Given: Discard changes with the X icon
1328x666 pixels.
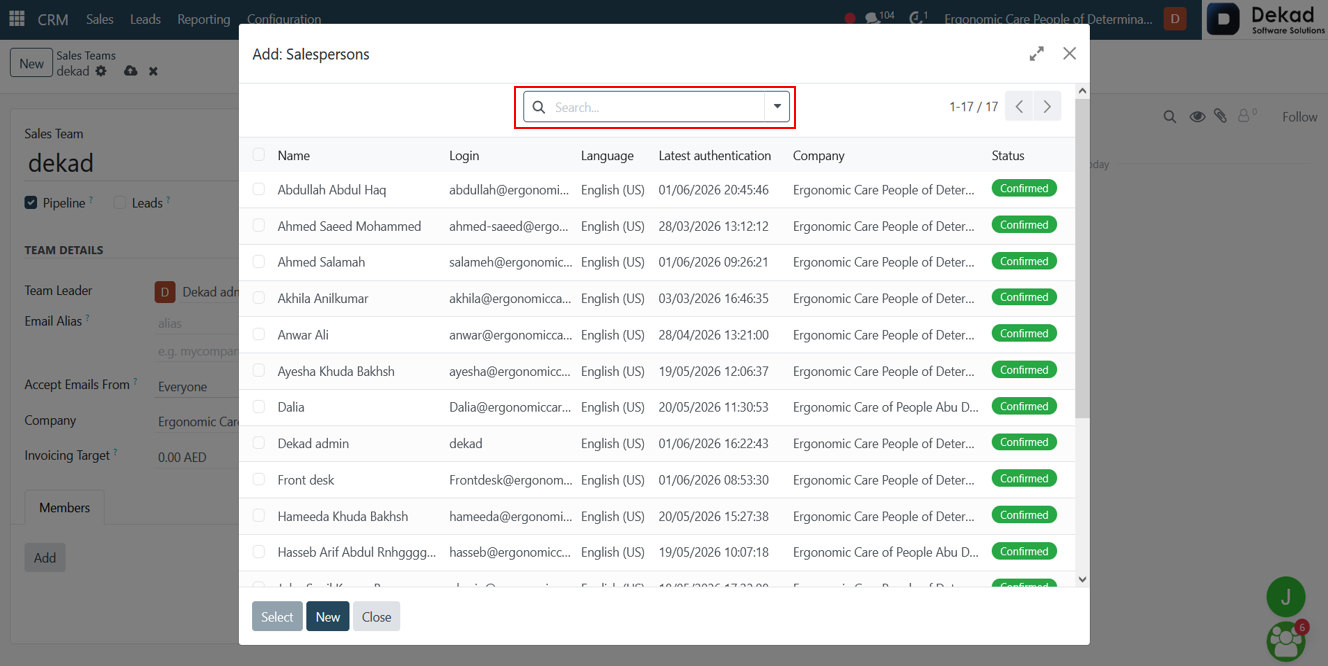Looking at the screenshot, I should point(153,71).
